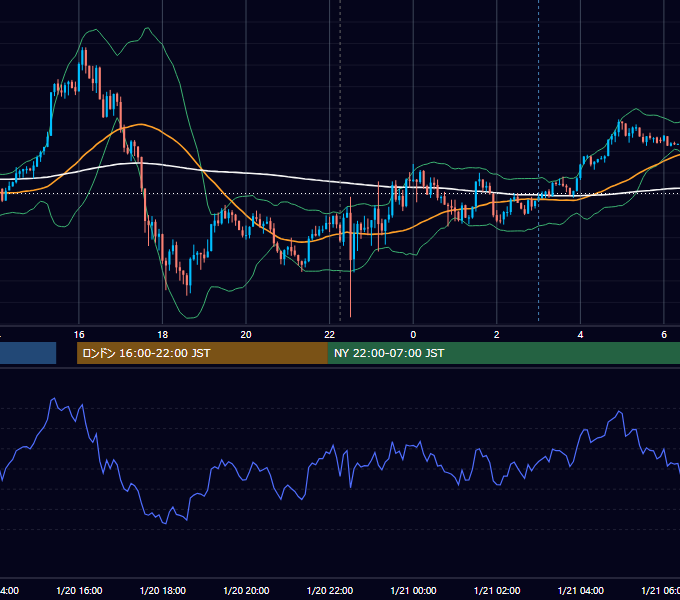Click the bottom axis label 1/20 20:00

[x=246, y=590]
